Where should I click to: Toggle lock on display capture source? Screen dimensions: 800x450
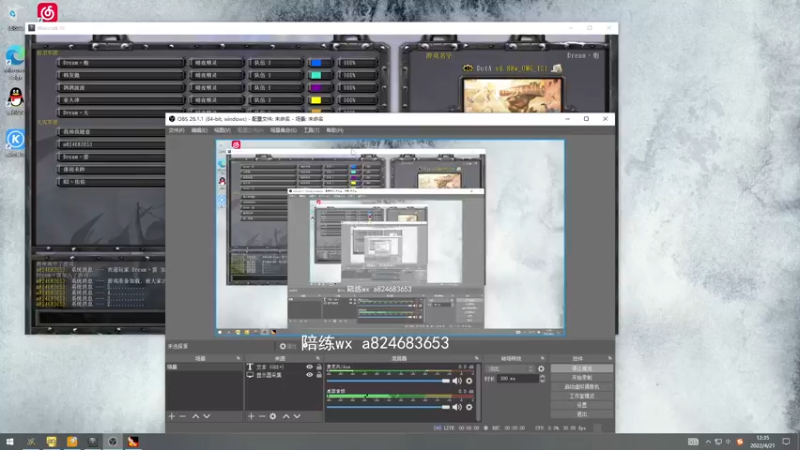click(x=319, y=375)
